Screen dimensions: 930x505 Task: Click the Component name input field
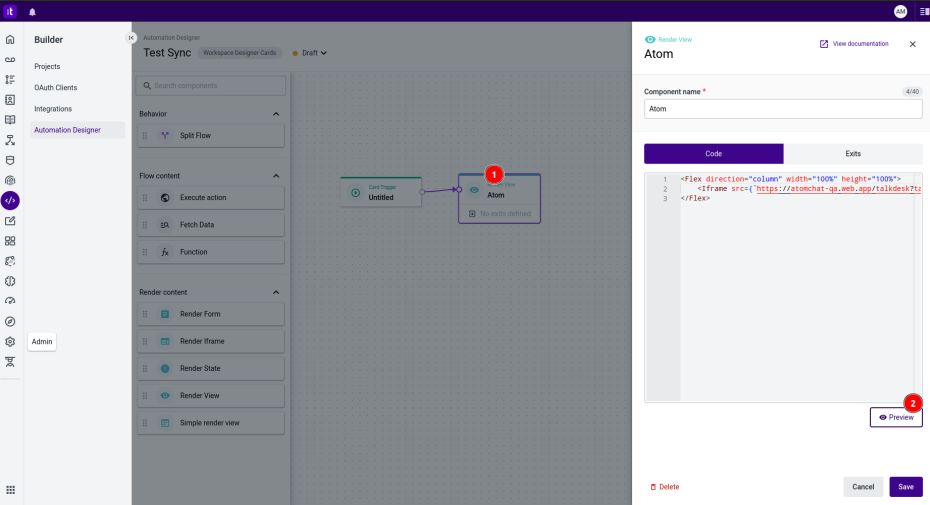(782, 108)
